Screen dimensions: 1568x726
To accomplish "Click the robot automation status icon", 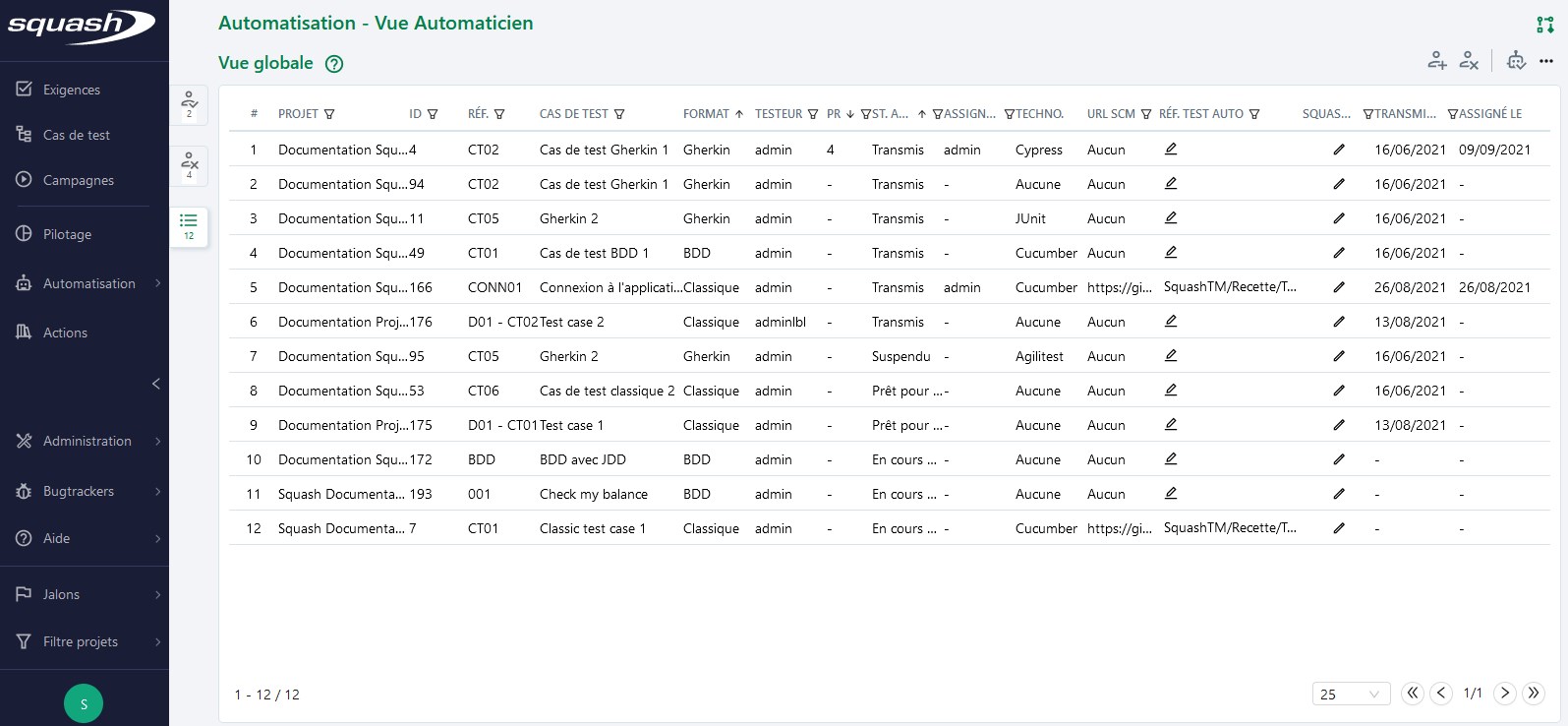I will point(1516,61).
